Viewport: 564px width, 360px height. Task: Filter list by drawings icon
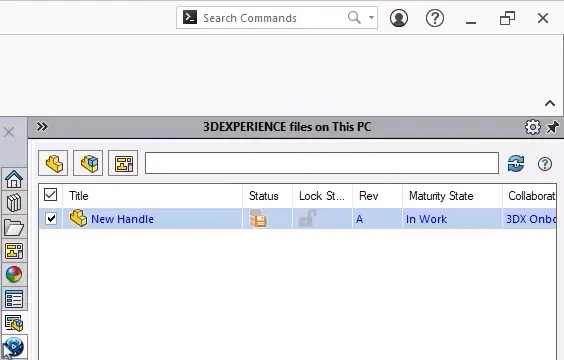pos(123,163)
